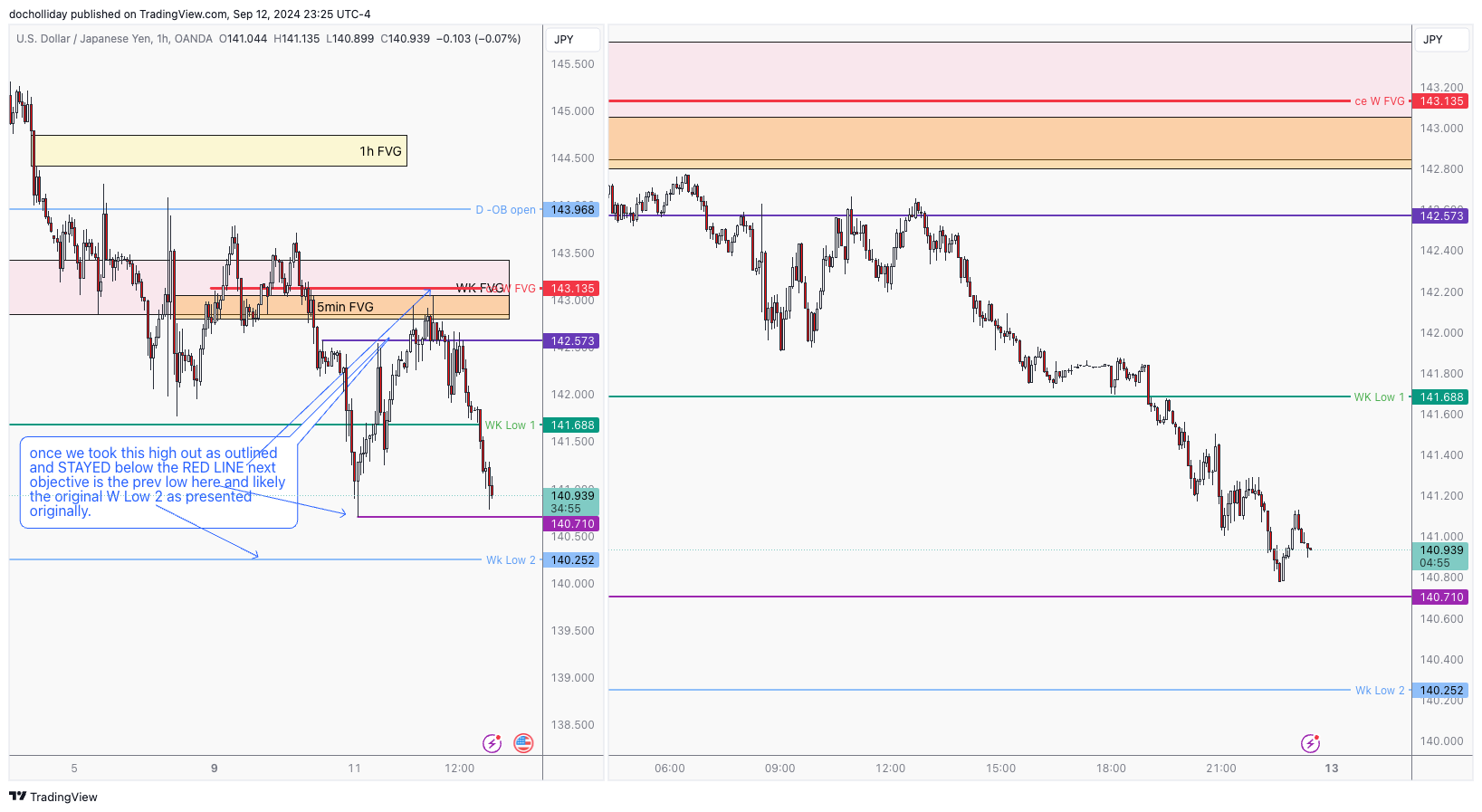This screenshot has height=812, width=1482.
Task: Click the US flag economic event icon
Action: coord(523,743)
